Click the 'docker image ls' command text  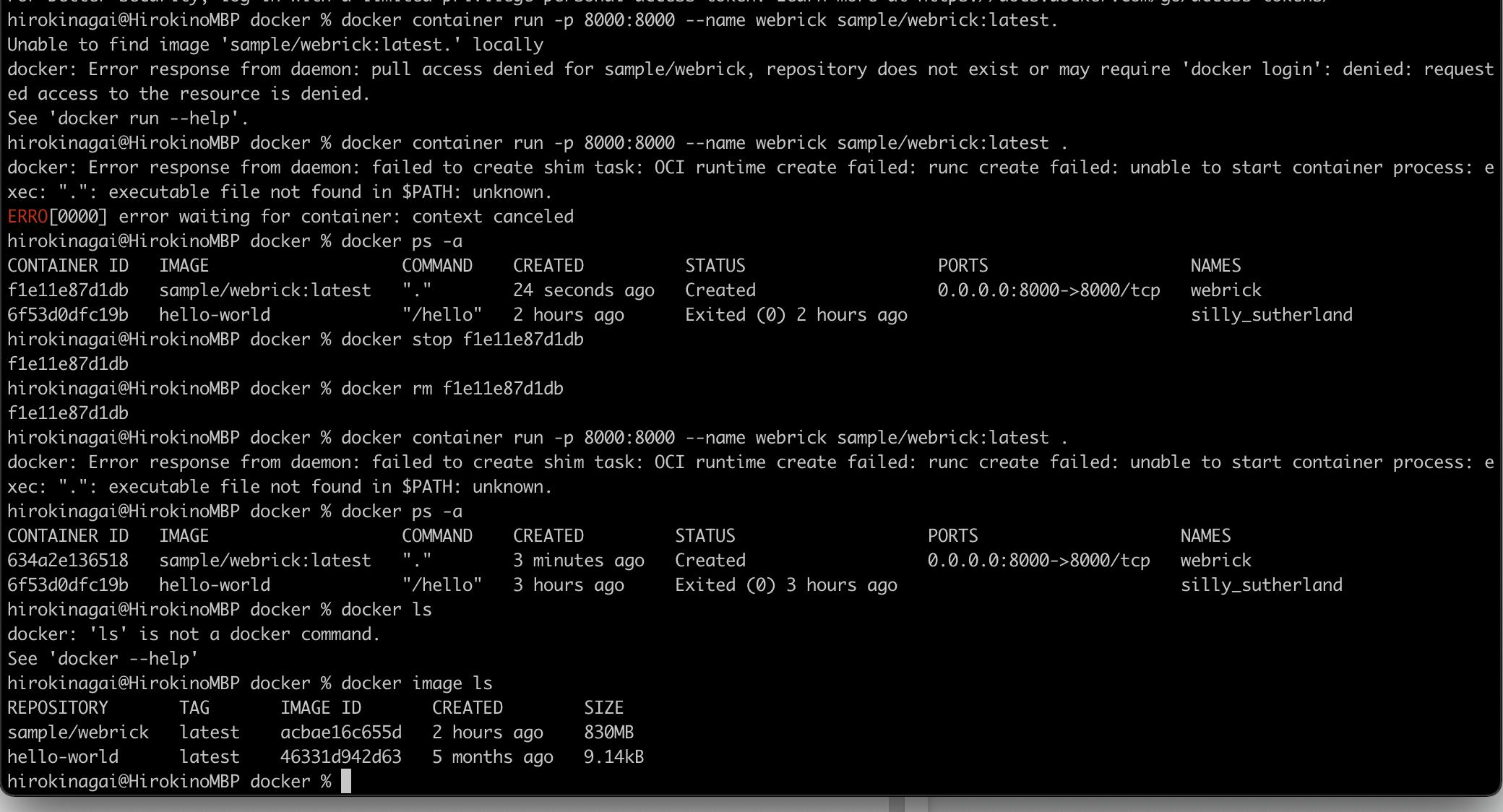(417, 683)
